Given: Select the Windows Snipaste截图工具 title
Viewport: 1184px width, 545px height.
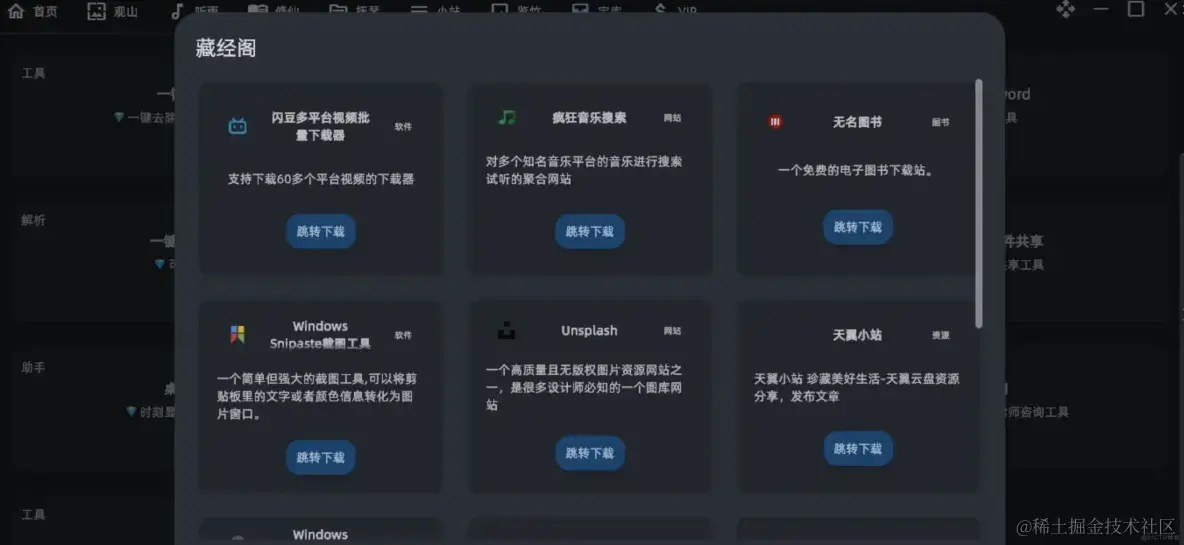Looking at the screenshot, I should click(x=320, y=334).
